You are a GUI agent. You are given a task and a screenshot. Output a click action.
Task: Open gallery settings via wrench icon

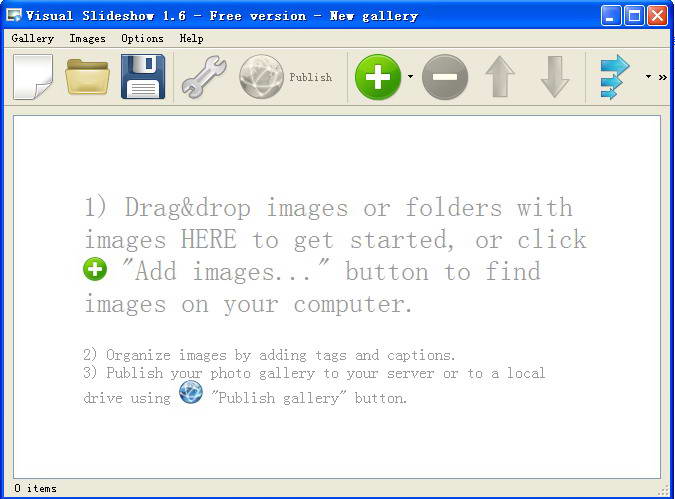pos(204,77)
